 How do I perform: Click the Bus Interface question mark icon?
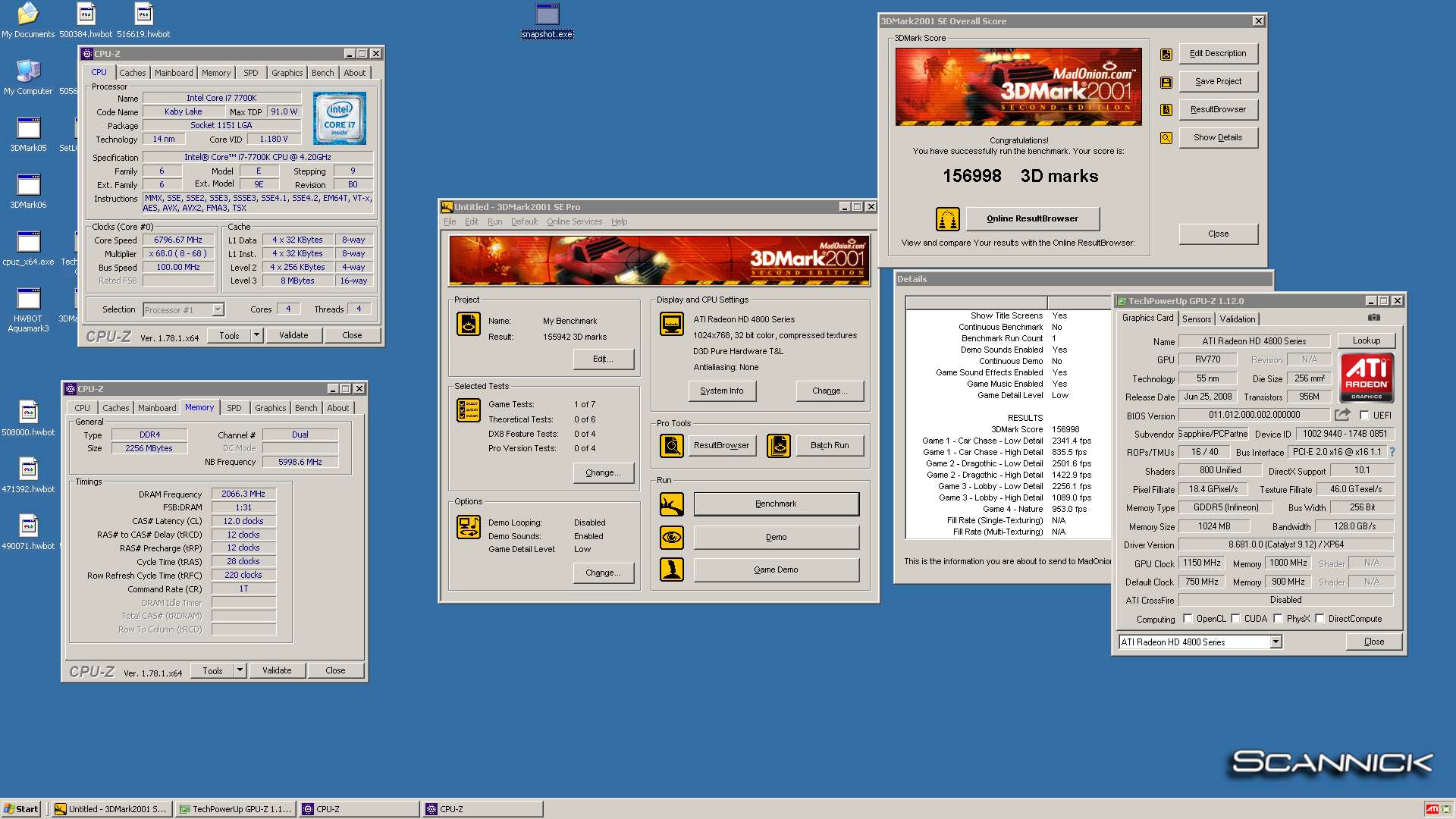[x=1392, y=452]
